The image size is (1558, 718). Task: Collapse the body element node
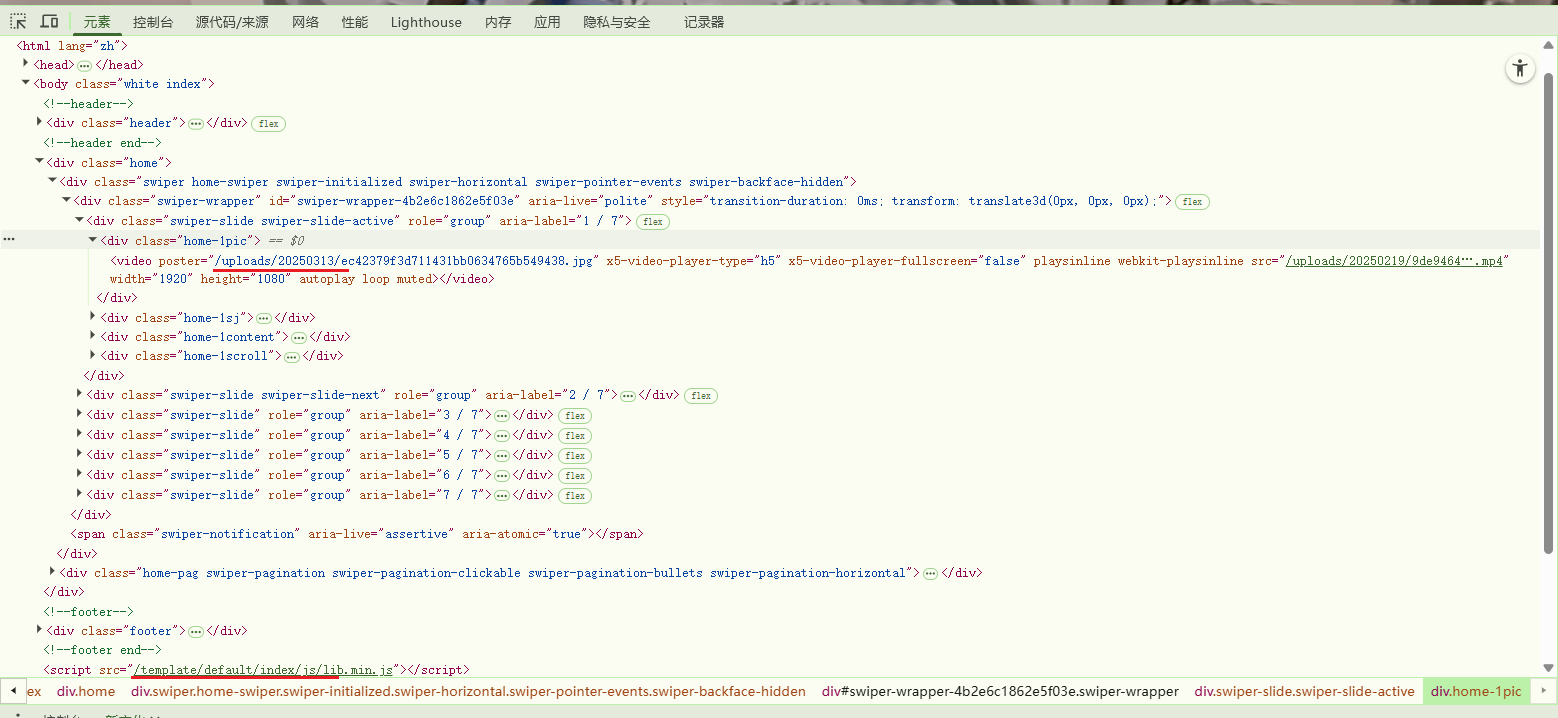[x=26, y=83]
